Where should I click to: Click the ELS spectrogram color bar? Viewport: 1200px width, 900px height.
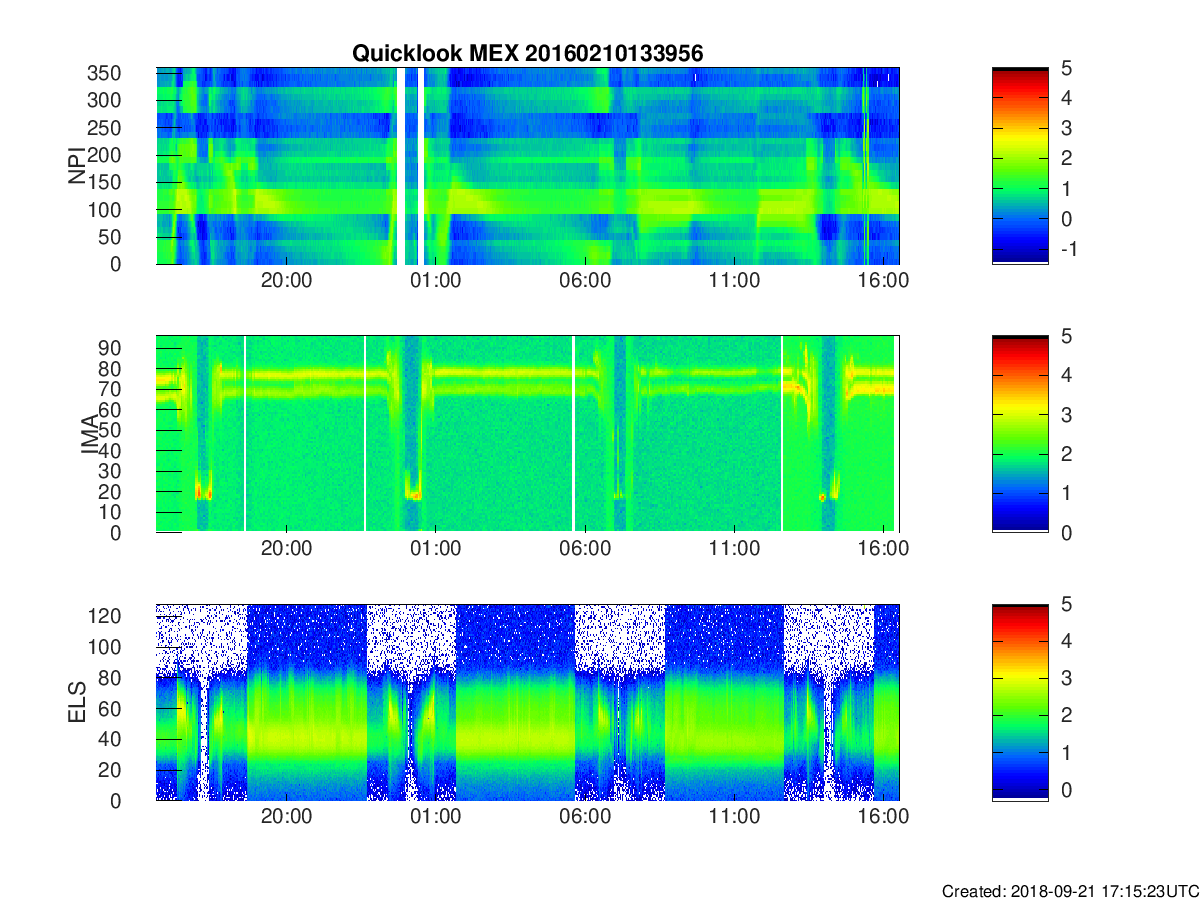pyautogui.click(x=1020, y=702)
